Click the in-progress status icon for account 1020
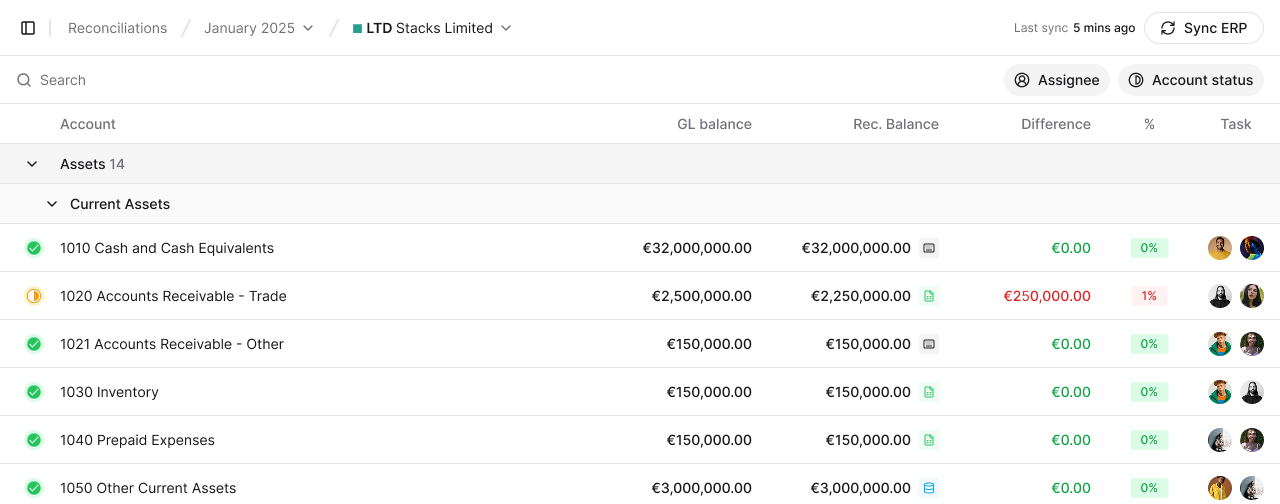 point(34,296)
